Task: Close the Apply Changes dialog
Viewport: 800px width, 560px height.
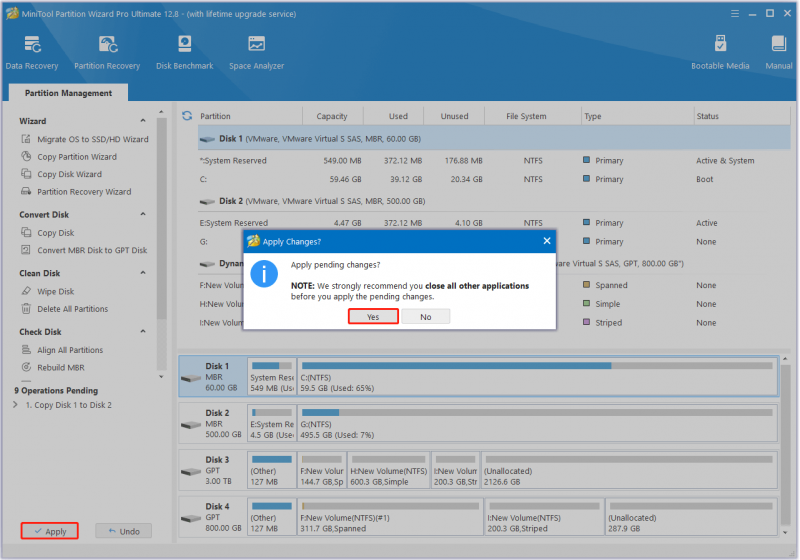Action: coord(546,241)
